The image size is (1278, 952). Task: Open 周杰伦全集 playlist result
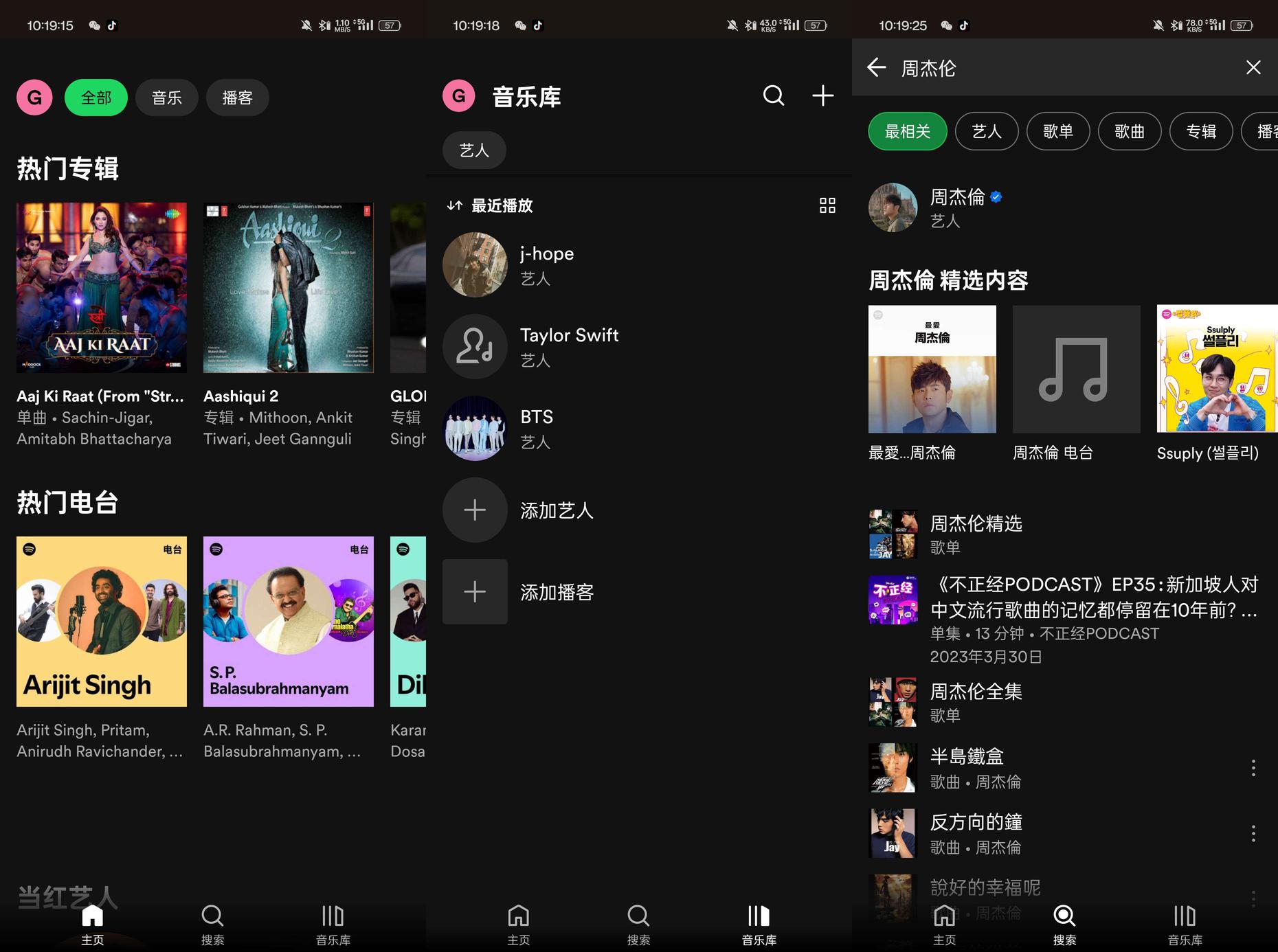1065,702
